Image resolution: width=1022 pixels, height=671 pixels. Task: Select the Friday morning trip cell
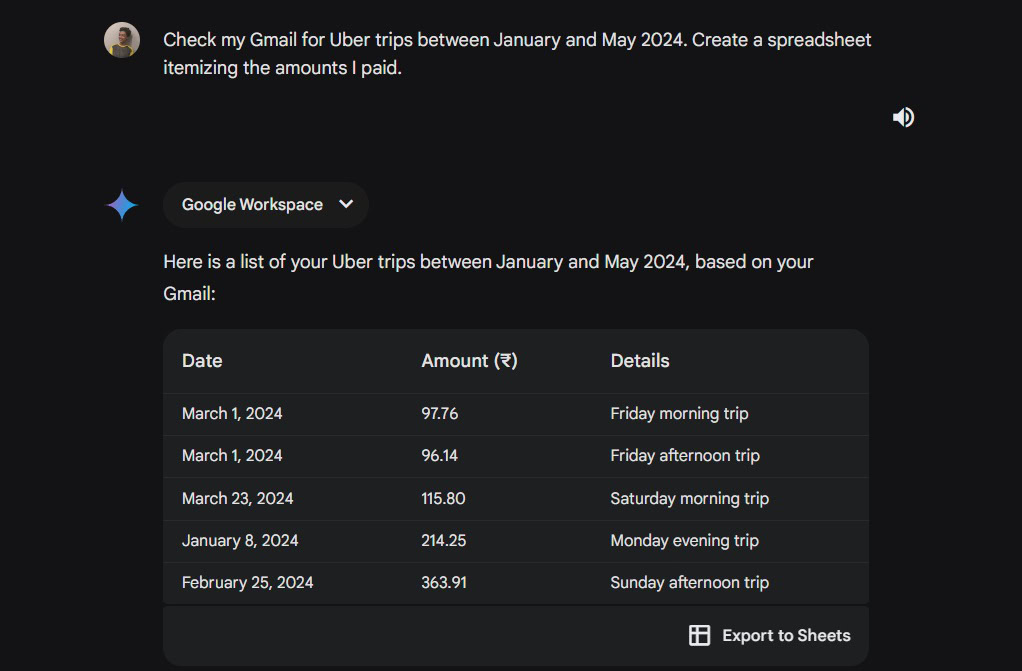(679, 413)
